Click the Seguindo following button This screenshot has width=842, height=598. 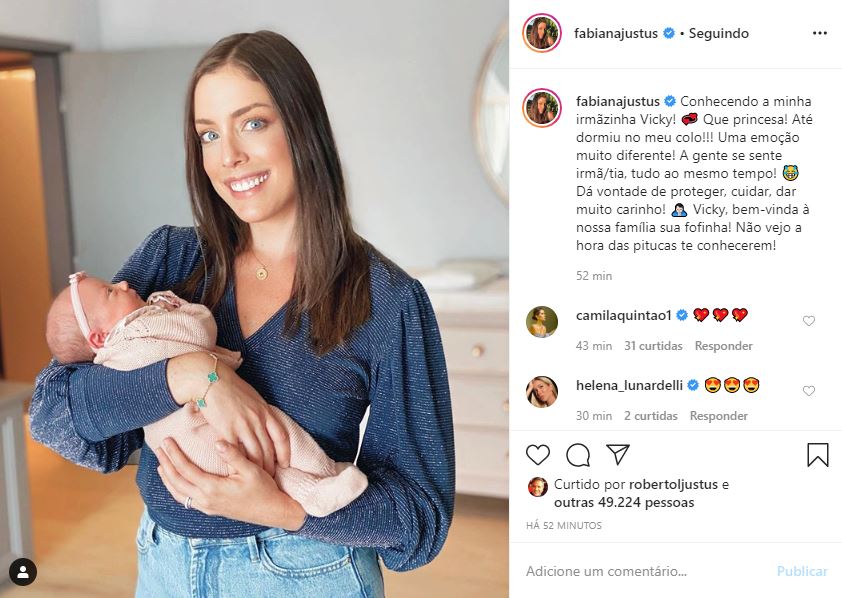click(718, 33)
